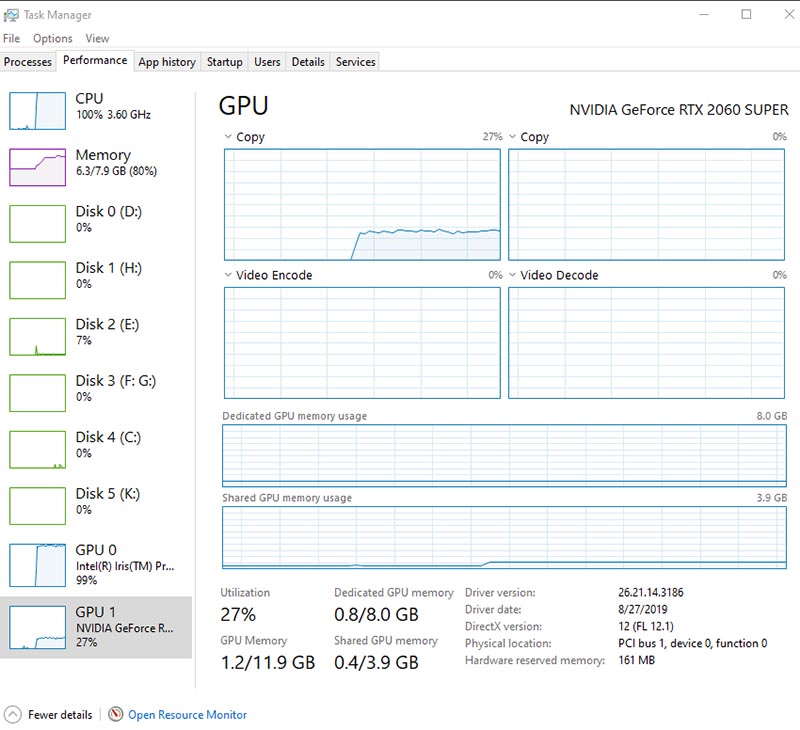Click the Video Encode graph
This screenshot has height=730, width=800.
362,343
